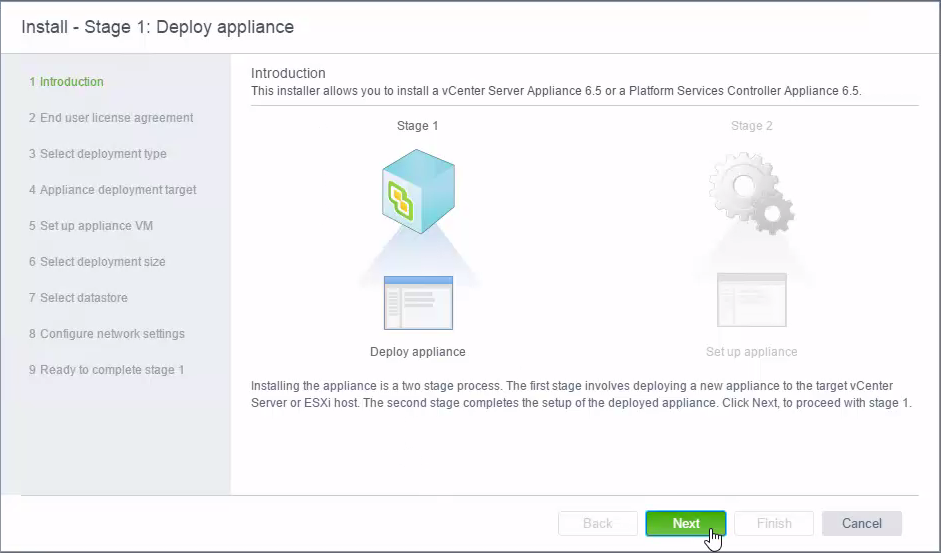Viewport: 941px width, 553px height.
Task: Click the disabled Back button
Action: point(597,524)
